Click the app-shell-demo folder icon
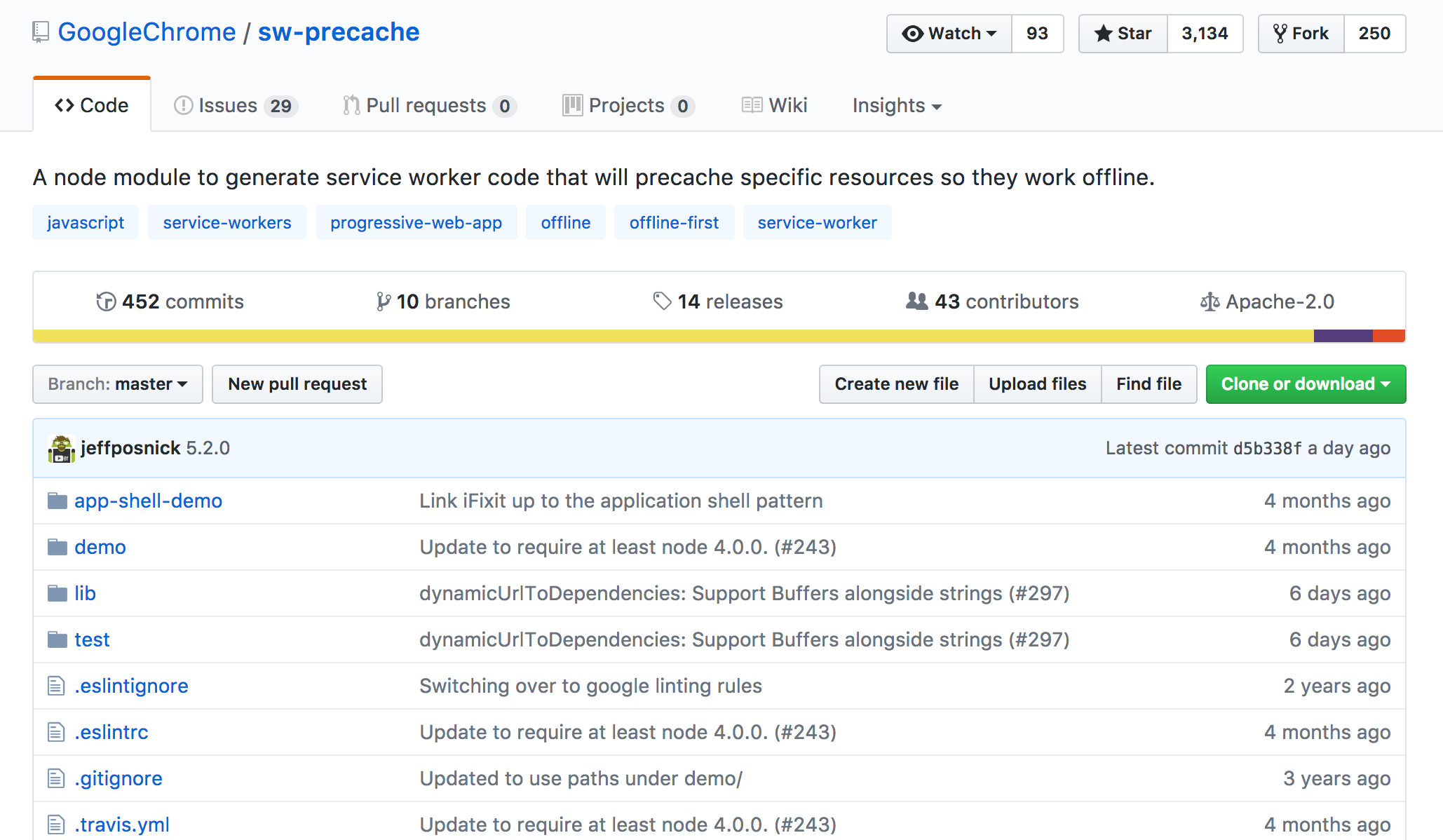1443x840 pixels. (57, 501)
